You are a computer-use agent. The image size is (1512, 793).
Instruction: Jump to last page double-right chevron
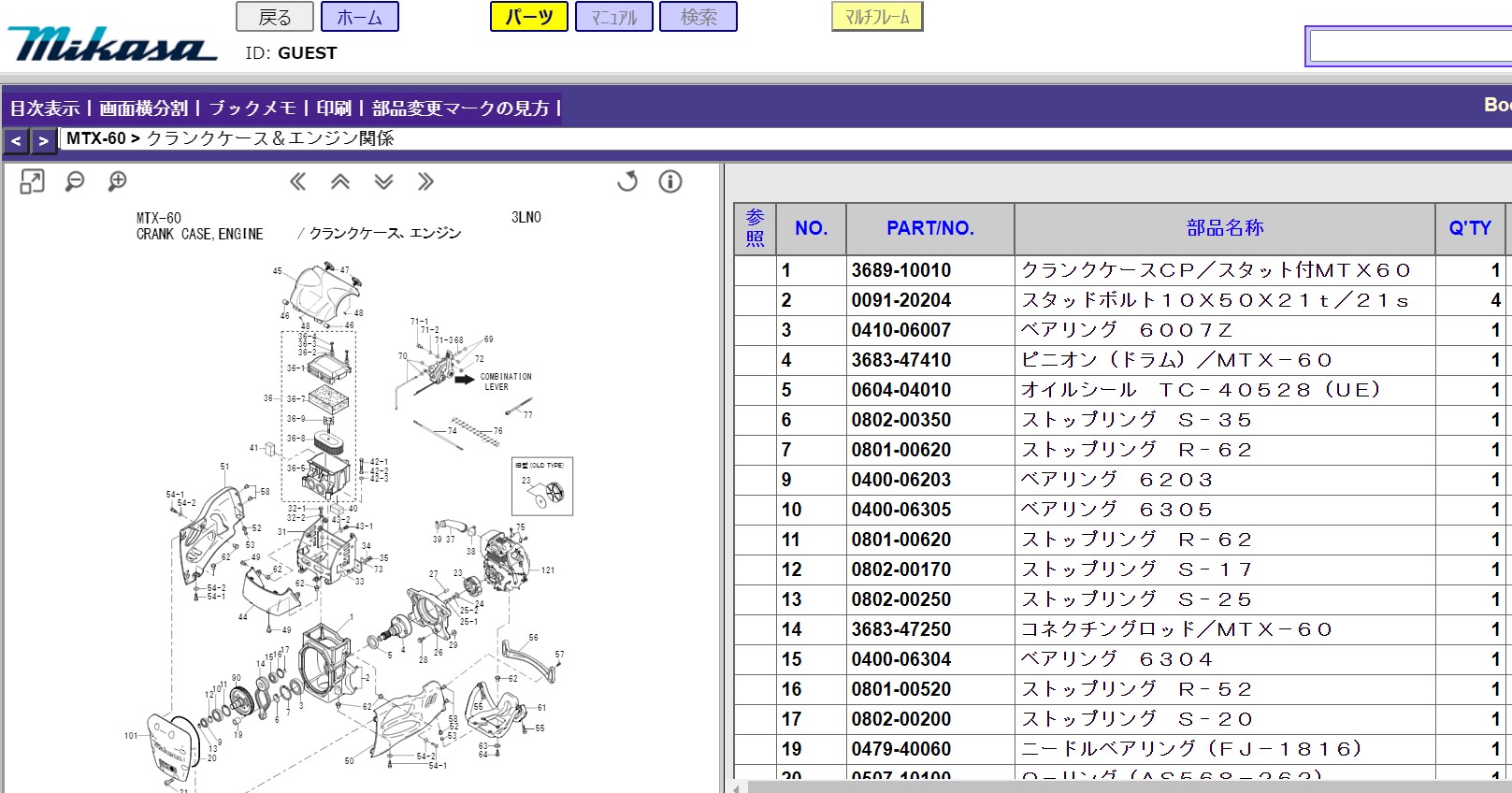(425, 181)
